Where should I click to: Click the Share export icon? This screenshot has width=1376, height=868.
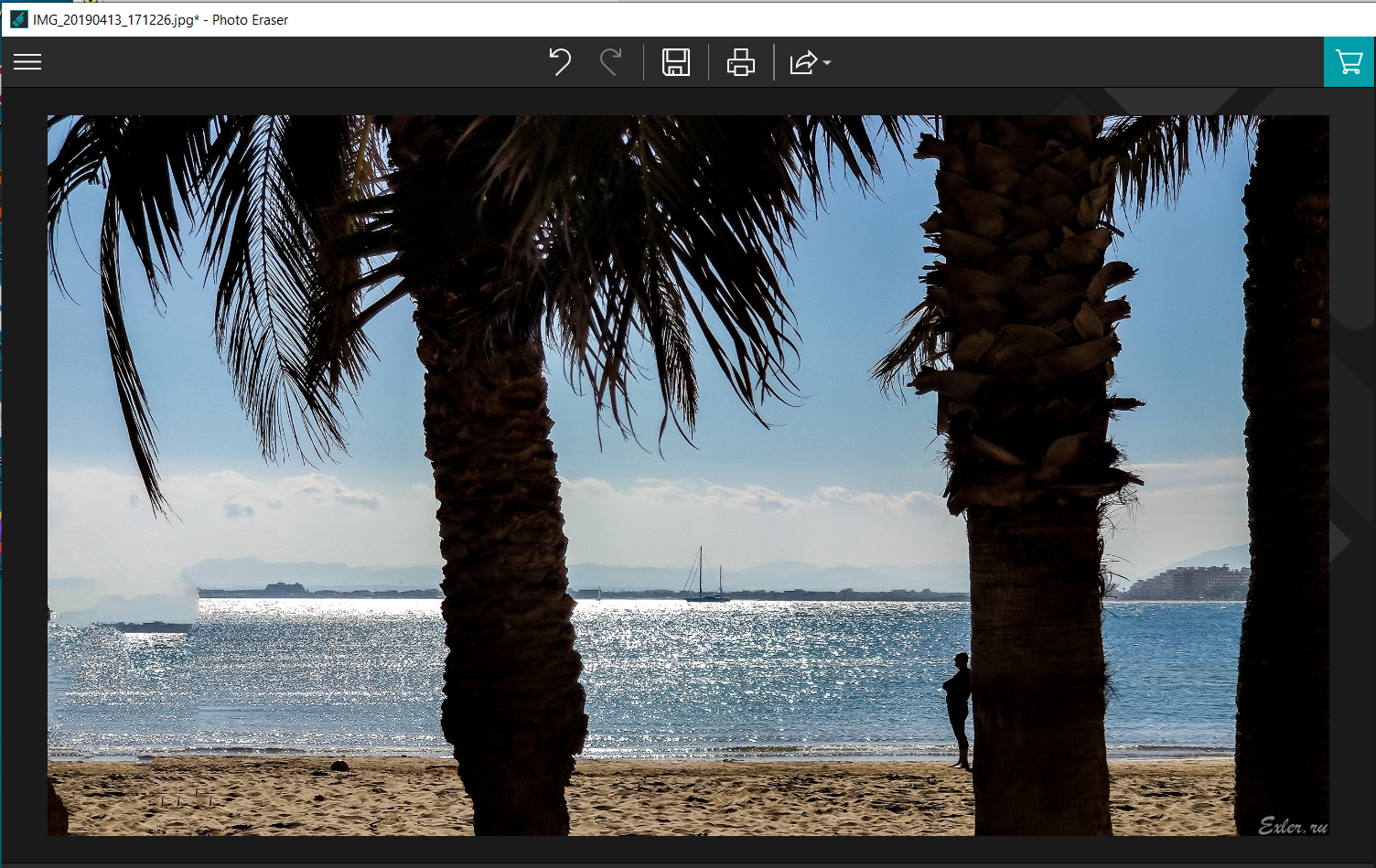pos(802,62)
